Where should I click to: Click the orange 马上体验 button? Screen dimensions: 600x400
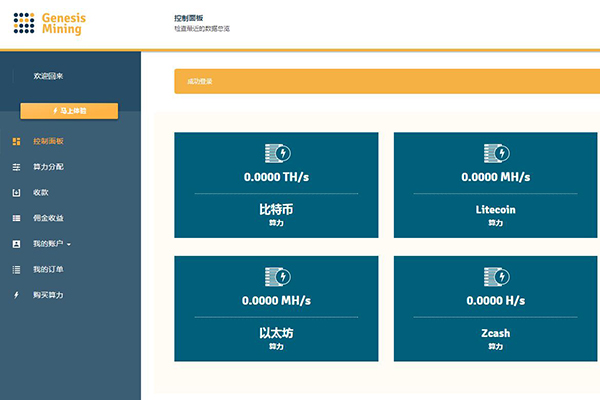coord(69,111)
